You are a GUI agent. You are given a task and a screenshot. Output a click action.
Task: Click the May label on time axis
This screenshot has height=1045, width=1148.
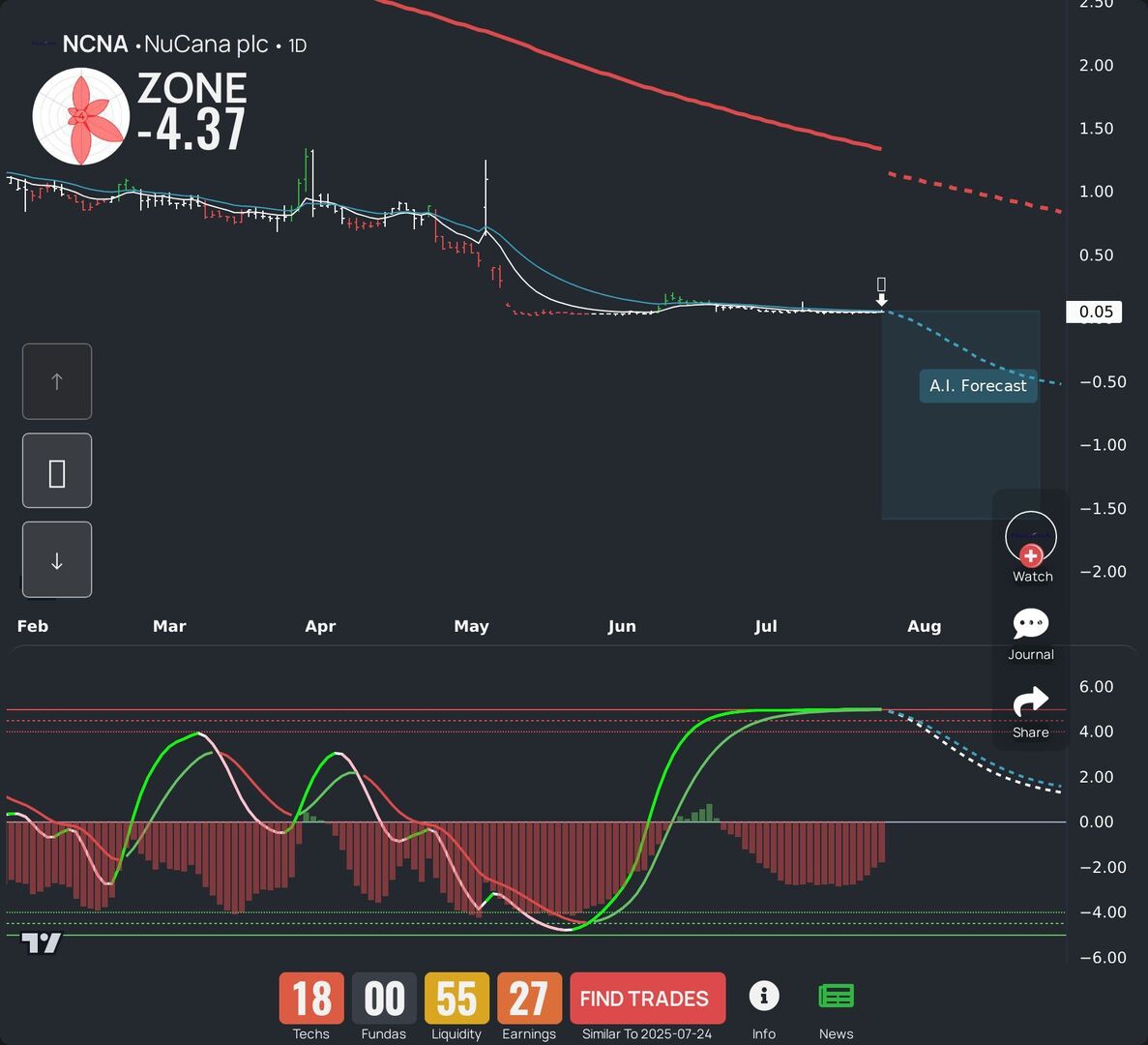(471, 626)
